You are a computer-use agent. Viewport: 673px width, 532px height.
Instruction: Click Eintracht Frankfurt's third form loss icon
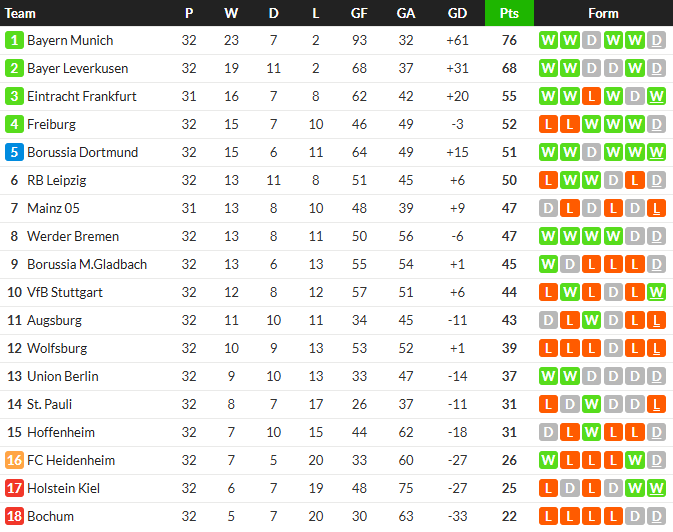(x=591, y=97)
